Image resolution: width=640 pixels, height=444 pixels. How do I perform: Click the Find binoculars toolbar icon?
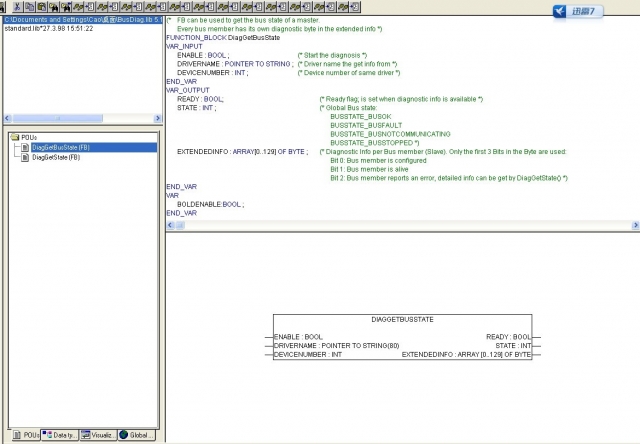pos(55,7)
